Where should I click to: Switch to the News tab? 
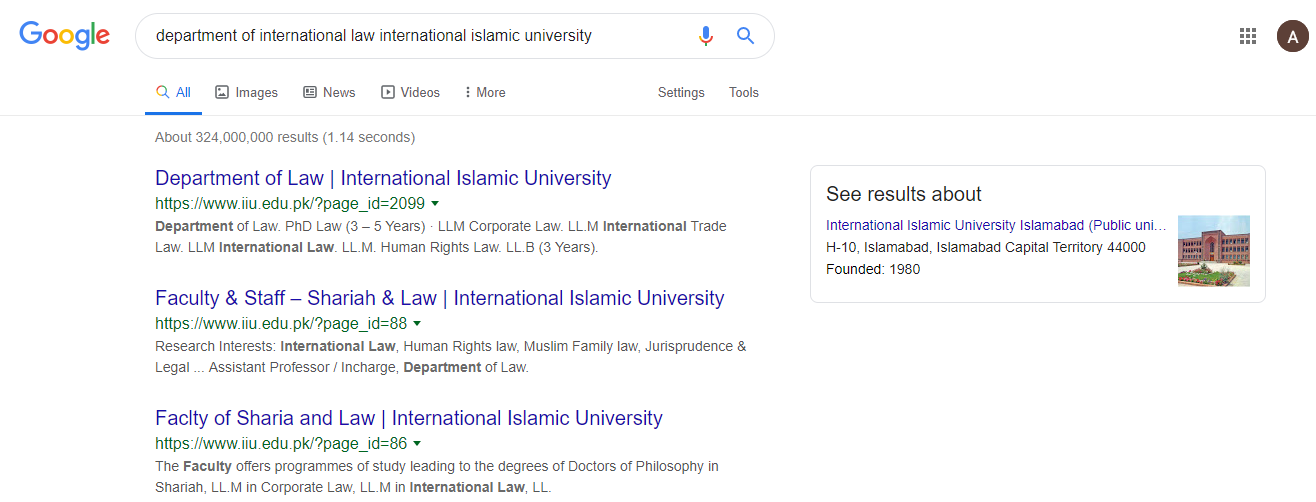click(x=329, y=92)
